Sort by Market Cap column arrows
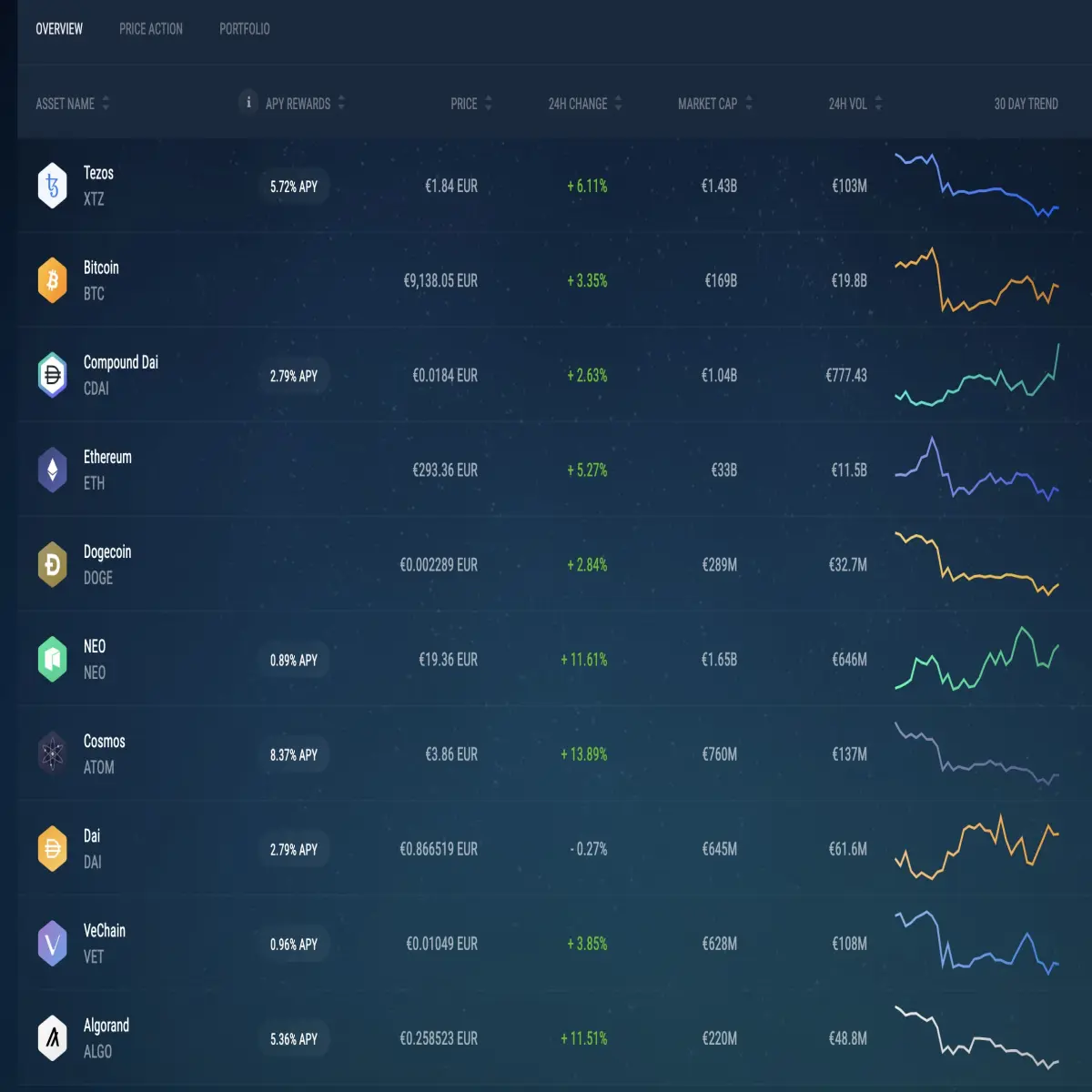The image size is (1092, 1092). 749,103
